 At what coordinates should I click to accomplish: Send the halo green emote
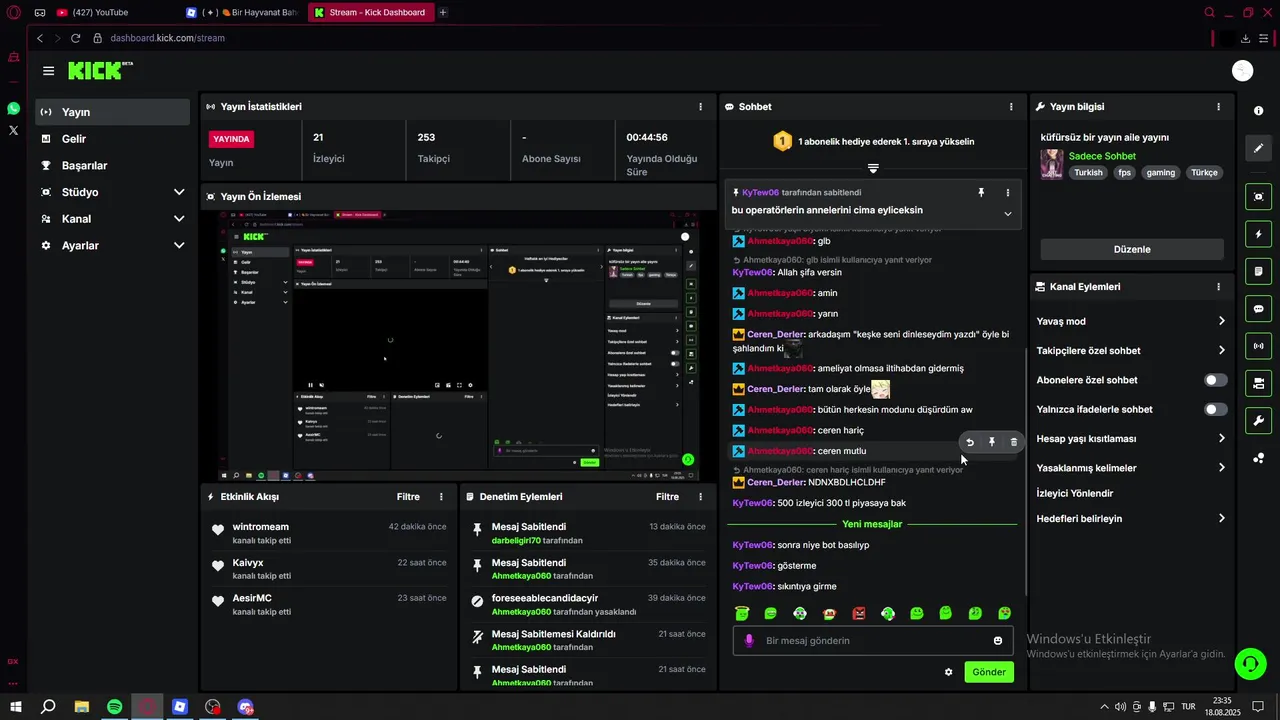[742, 613]
